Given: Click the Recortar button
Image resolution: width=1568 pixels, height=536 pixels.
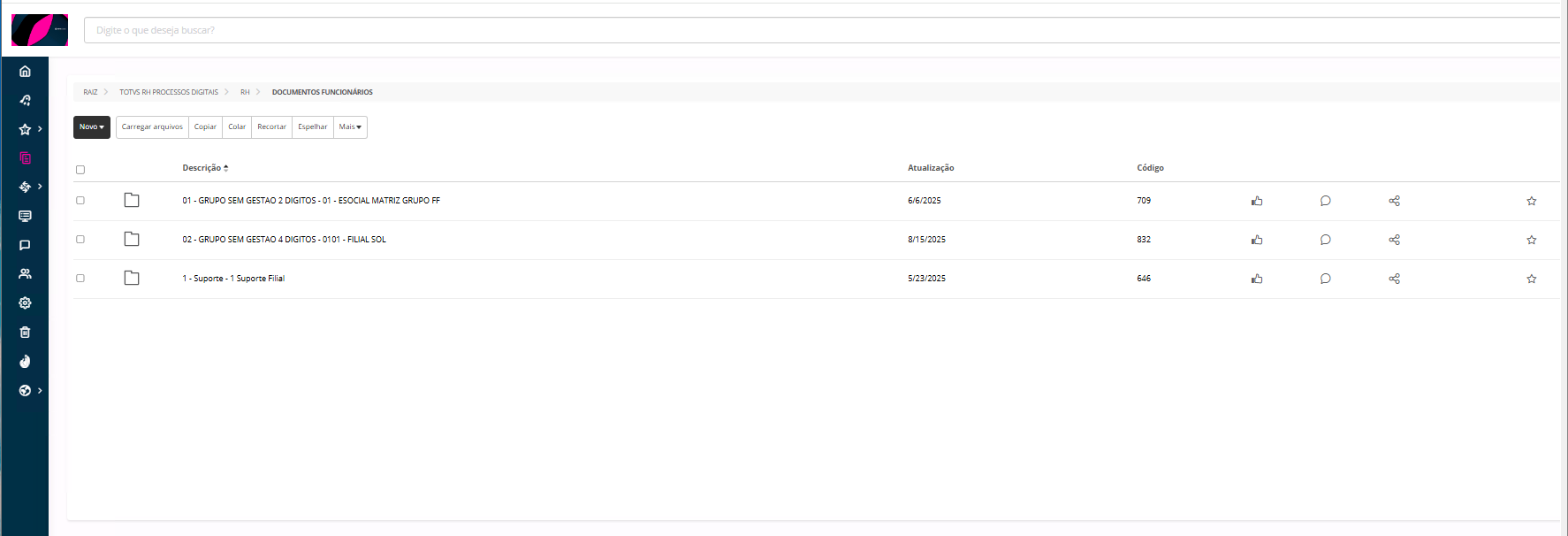Looking at the screenshot, I should (271, 127).
